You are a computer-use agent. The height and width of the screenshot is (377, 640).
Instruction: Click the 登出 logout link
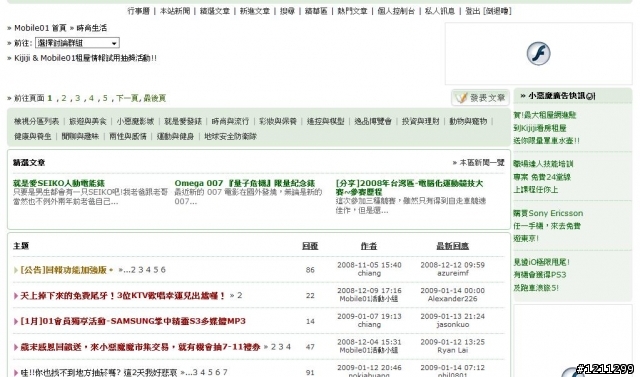pos(473,11)
